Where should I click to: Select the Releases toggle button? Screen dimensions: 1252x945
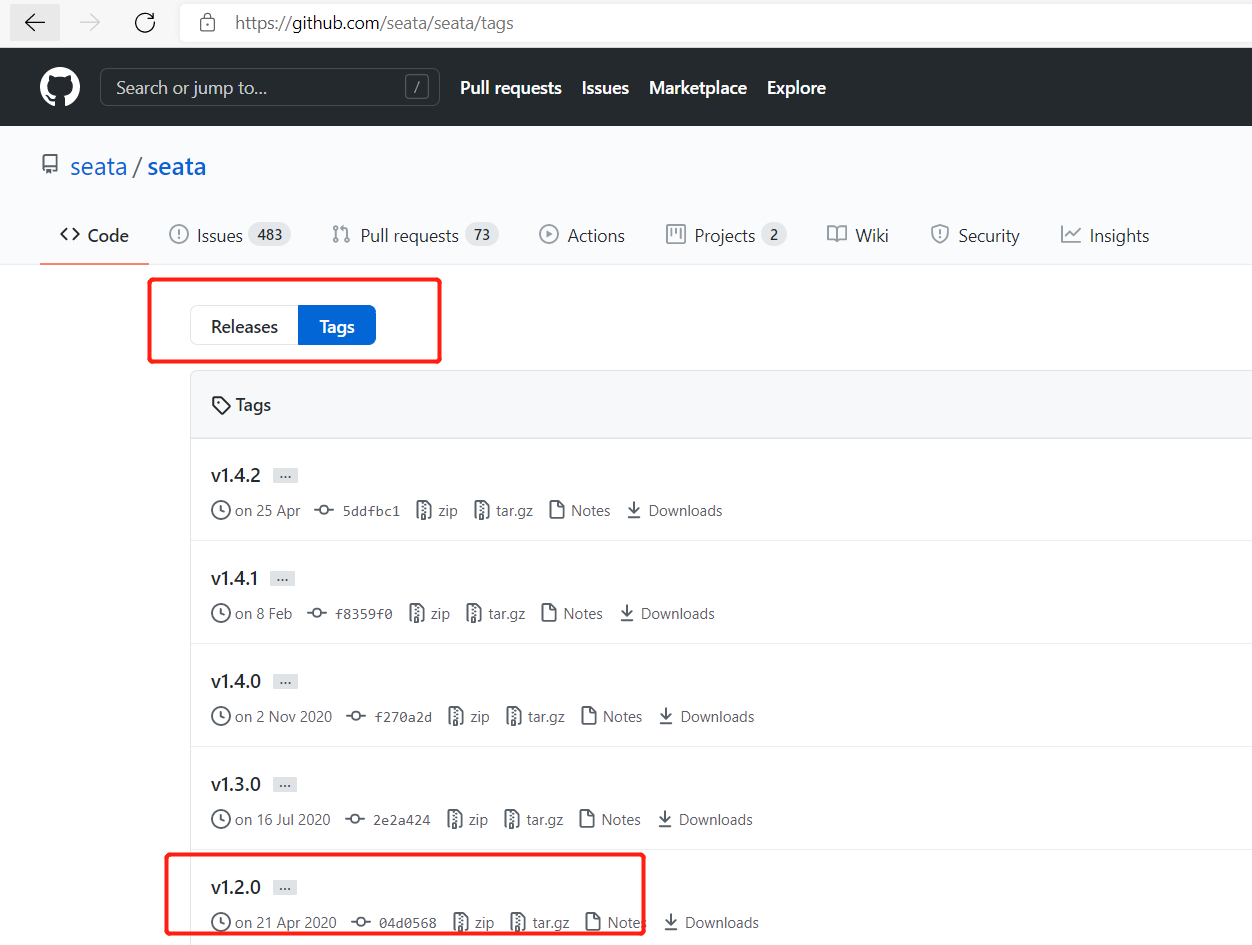pos(244,326)
